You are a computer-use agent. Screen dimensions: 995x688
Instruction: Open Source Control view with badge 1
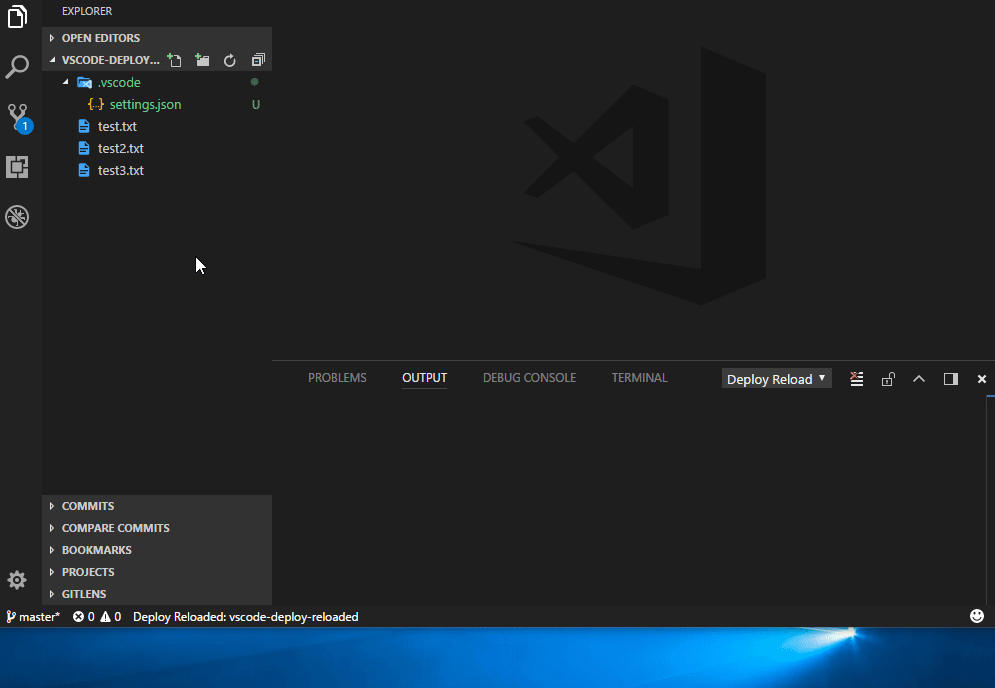18,117
